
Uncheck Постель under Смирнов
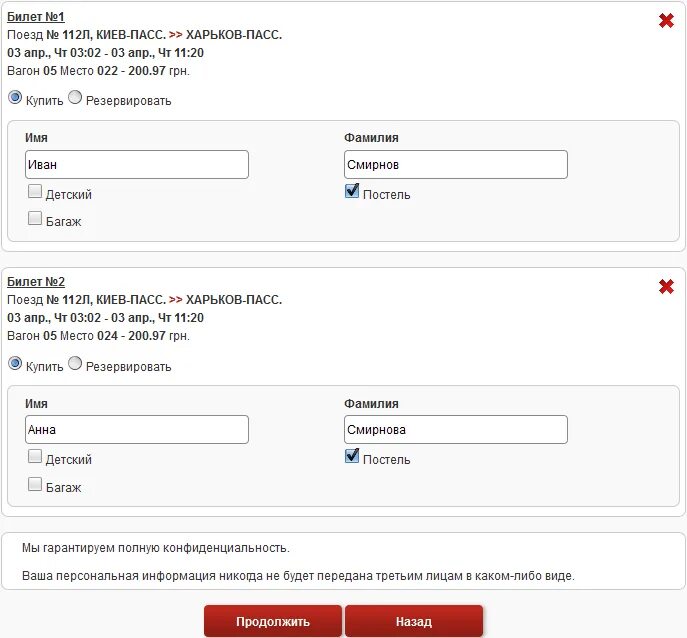tap(352, 191)
